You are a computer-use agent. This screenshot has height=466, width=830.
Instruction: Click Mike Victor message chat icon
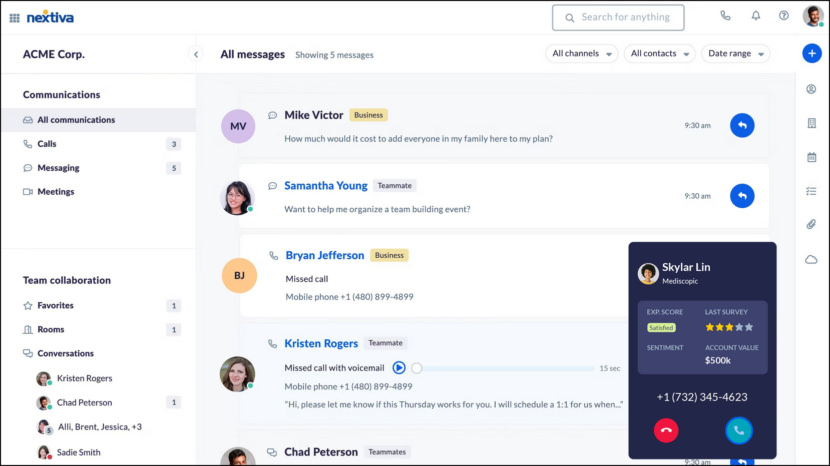pos(272,115)
